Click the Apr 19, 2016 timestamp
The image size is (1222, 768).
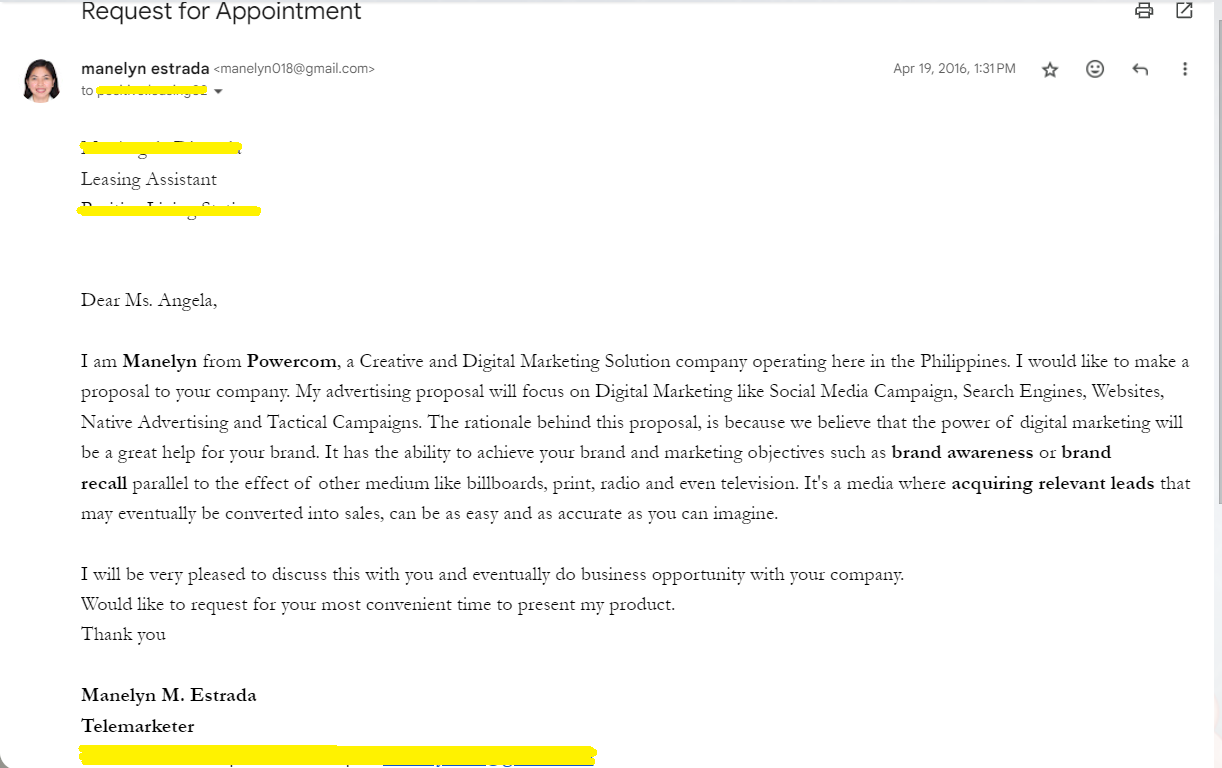[954, 69]
